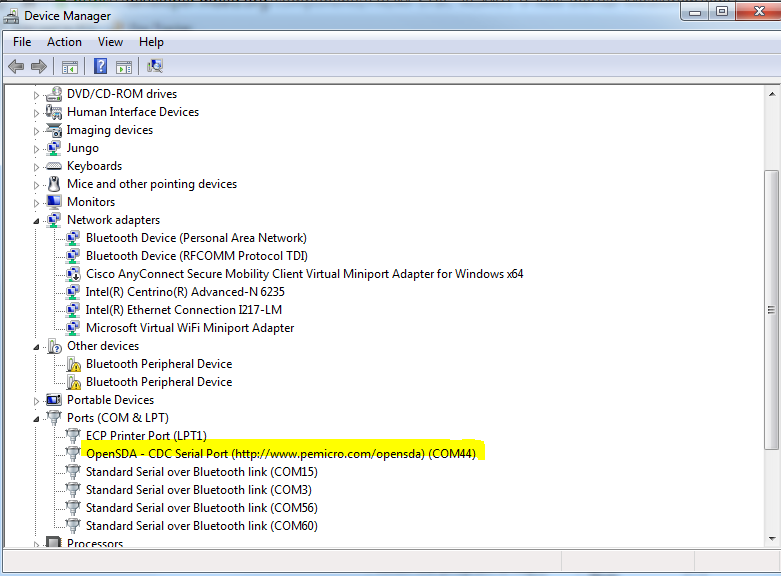Collapse the Network adapters category
This screenshot has height=576, width=781.
38,221
